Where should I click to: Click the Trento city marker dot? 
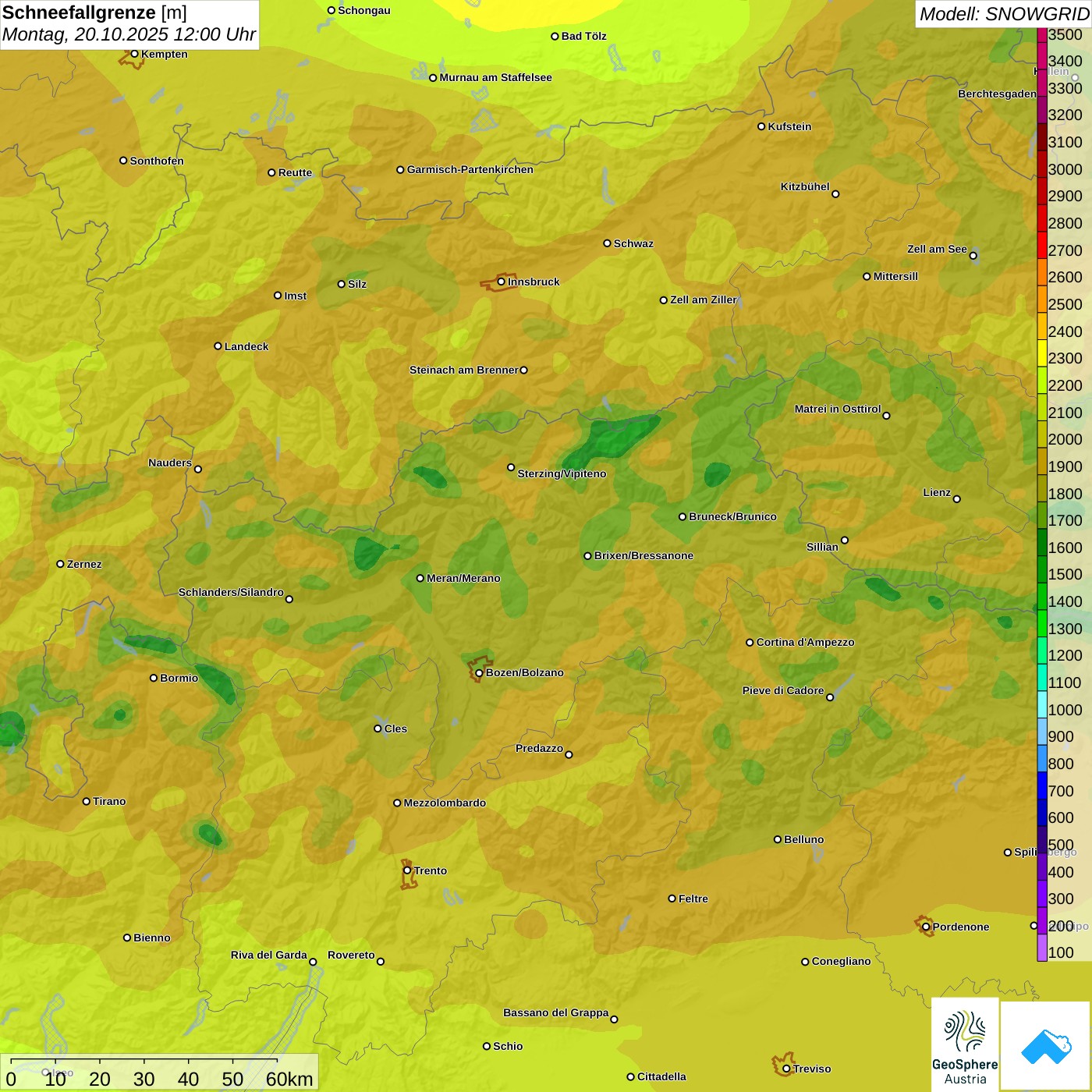tap(407, 870)
